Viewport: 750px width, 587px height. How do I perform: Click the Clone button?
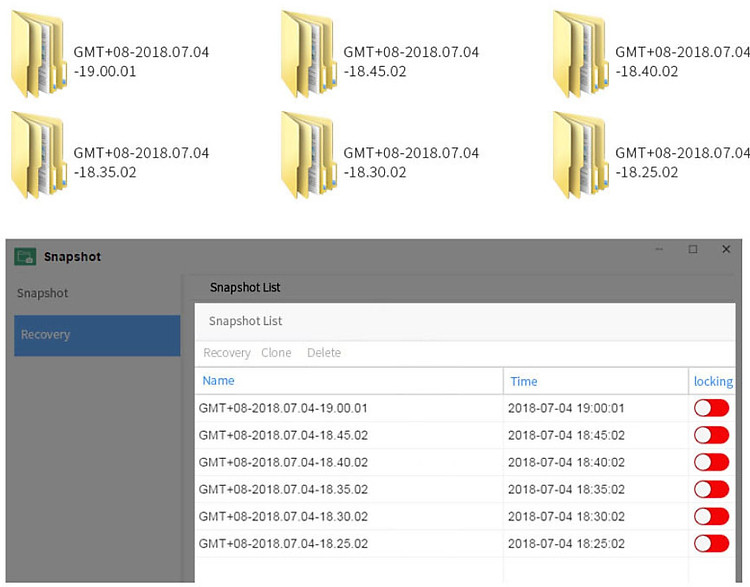(x=276, y=353)
